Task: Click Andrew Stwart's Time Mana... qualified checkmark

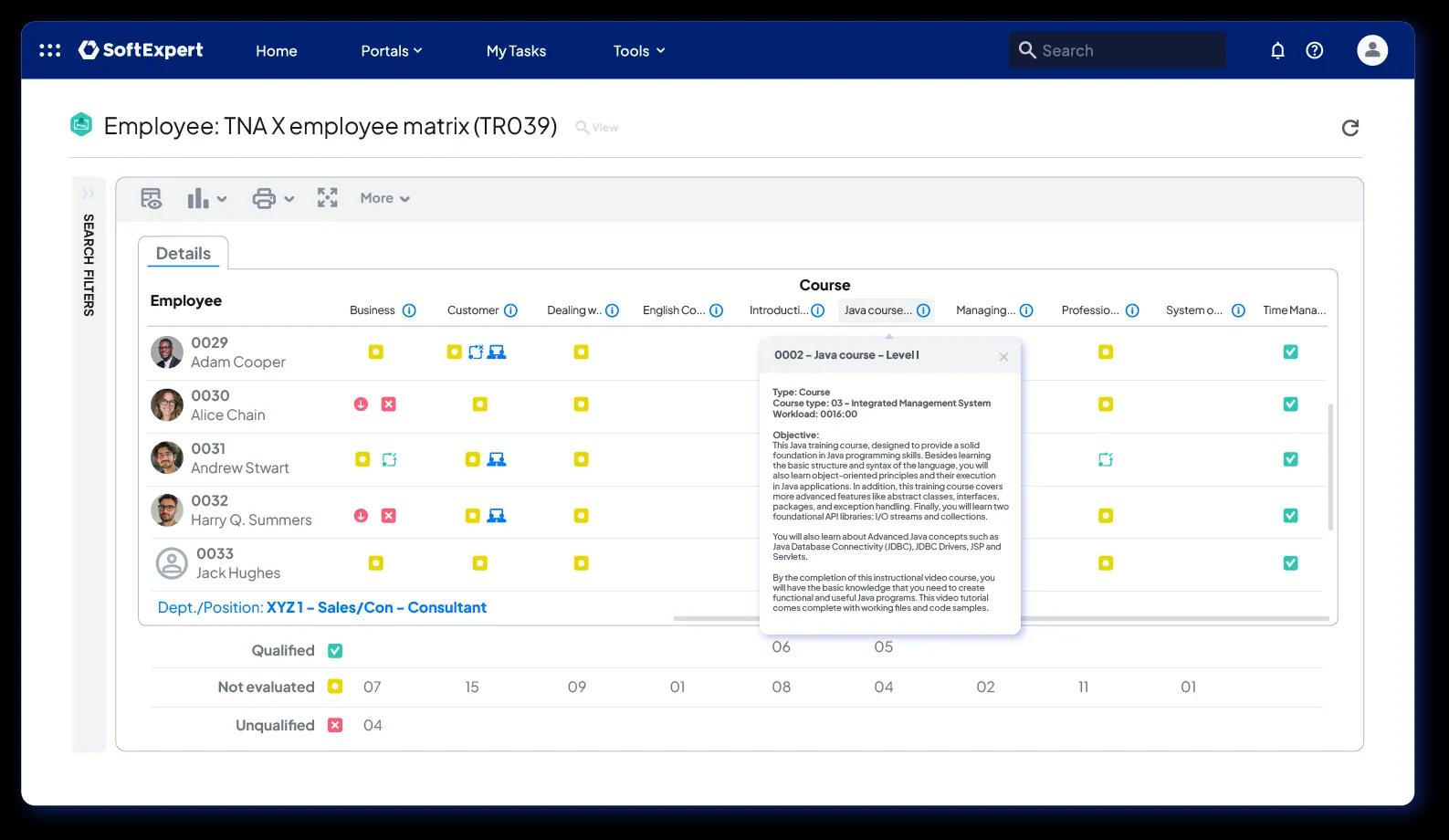Action: (x=1290, y=459)
